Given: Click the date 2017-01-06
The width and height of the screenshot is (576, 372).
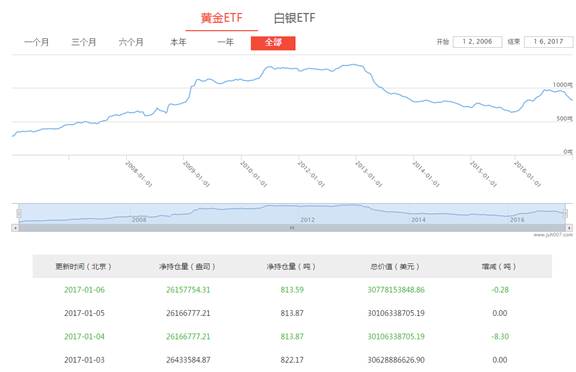Looking at the screenshot, I should pyautogui.click(x=84, y=290).
